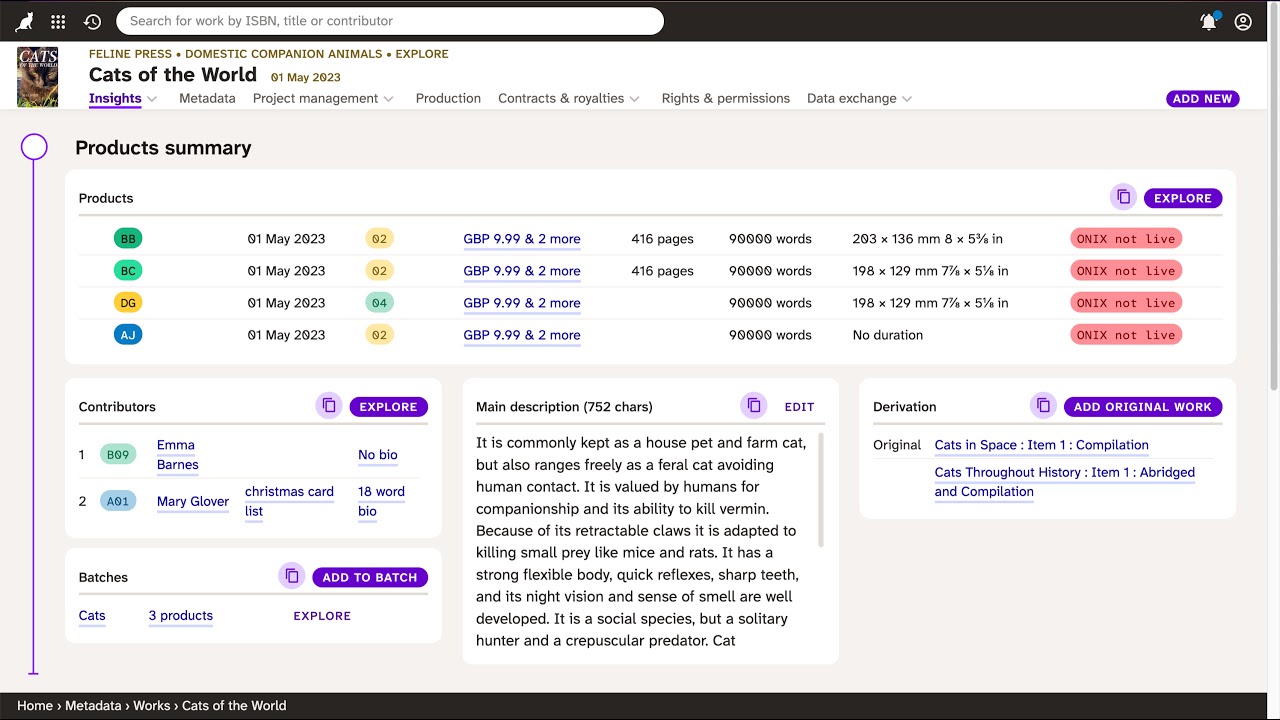Open the recent history icon
The width and height of the screenshot is (1280, 720).
pyautogui.click(x=92, y=21)
